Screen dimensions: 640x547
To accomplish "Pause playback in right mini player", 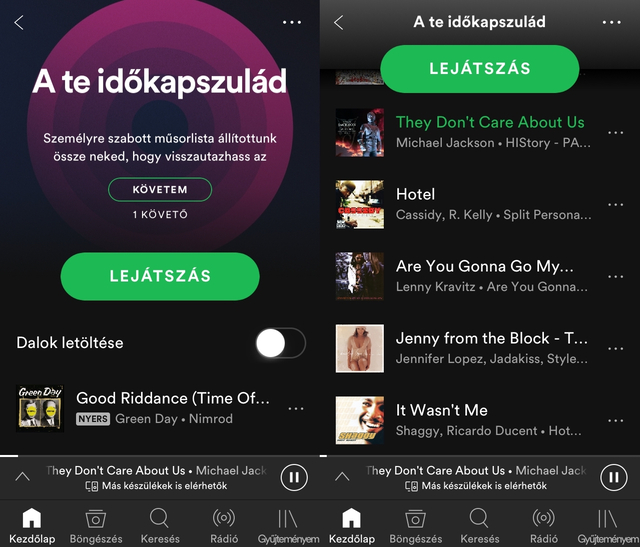I will pyautogui.click(x=613, y=477).
